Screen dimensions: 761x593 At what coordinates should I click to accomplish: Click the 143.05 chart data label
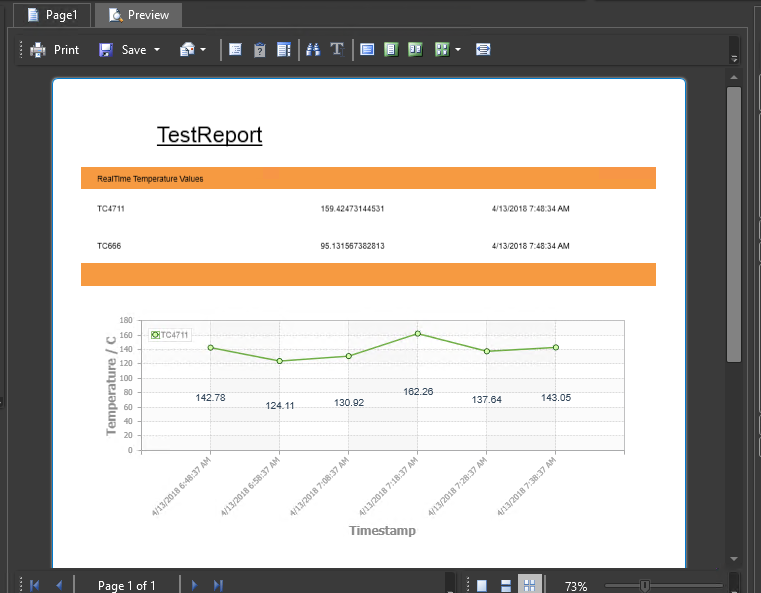(556, 397)
